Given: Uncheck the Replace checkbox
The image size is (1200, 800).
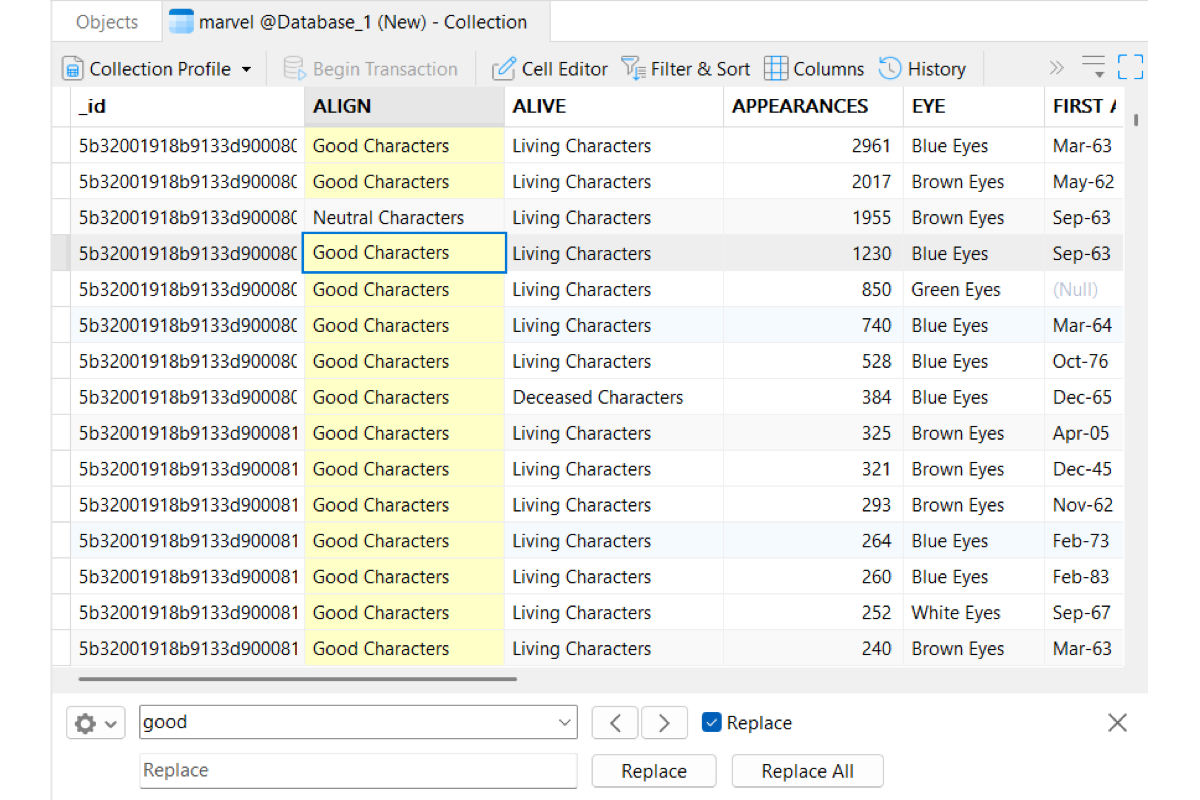Looking at the screenshot, I should (x=711, y=722).
